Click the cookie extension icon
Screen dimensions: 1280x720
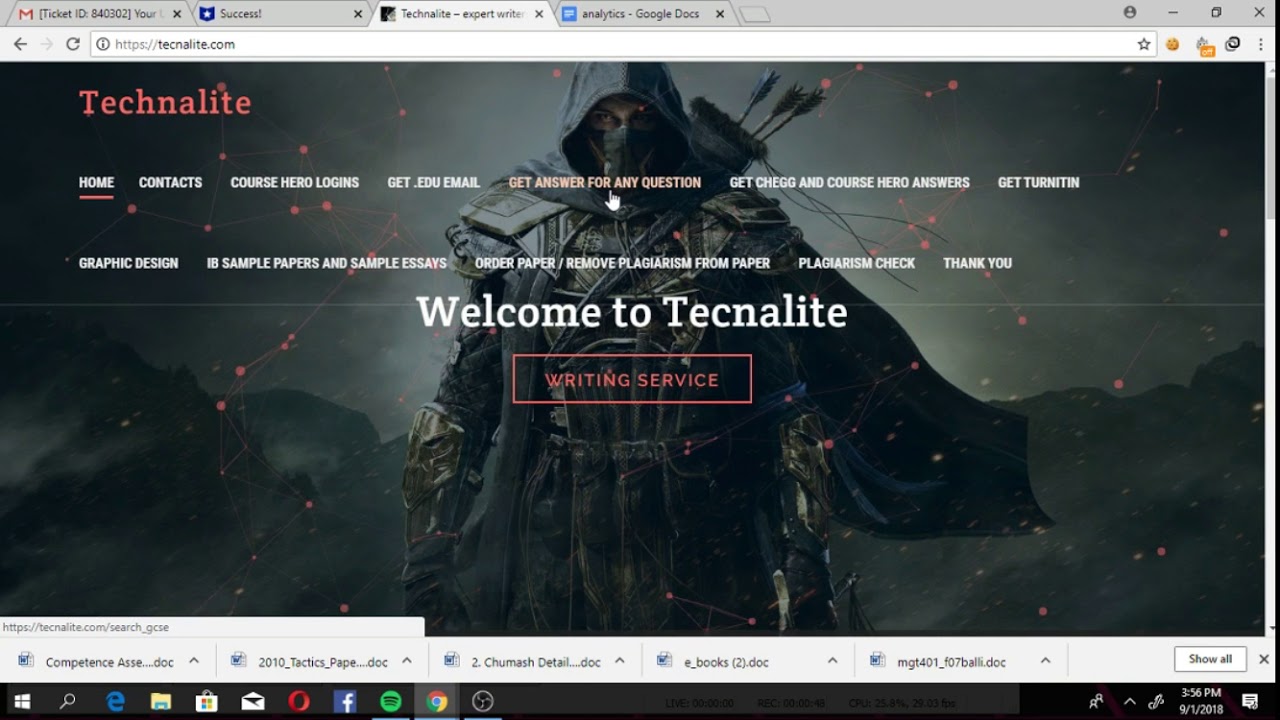click(x=1173, y=44)
